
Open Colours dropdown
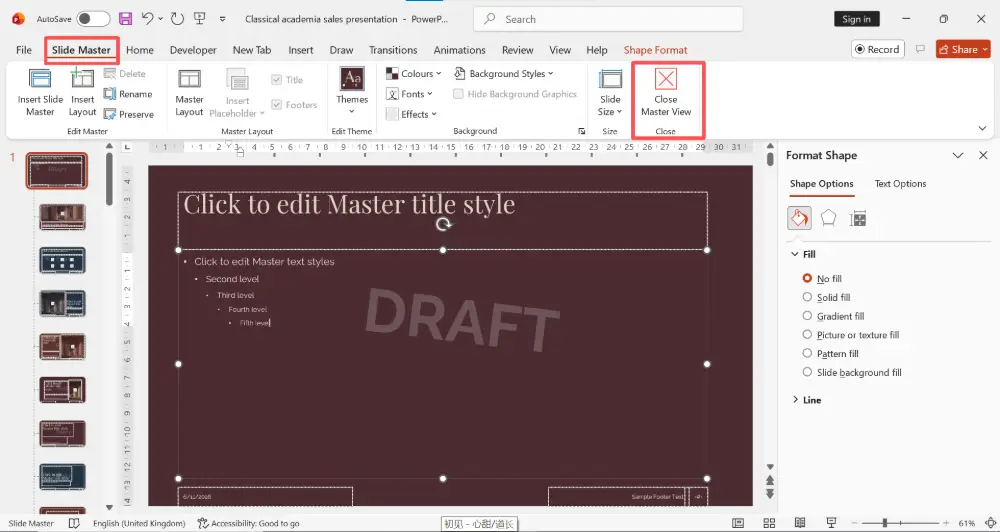414,73
